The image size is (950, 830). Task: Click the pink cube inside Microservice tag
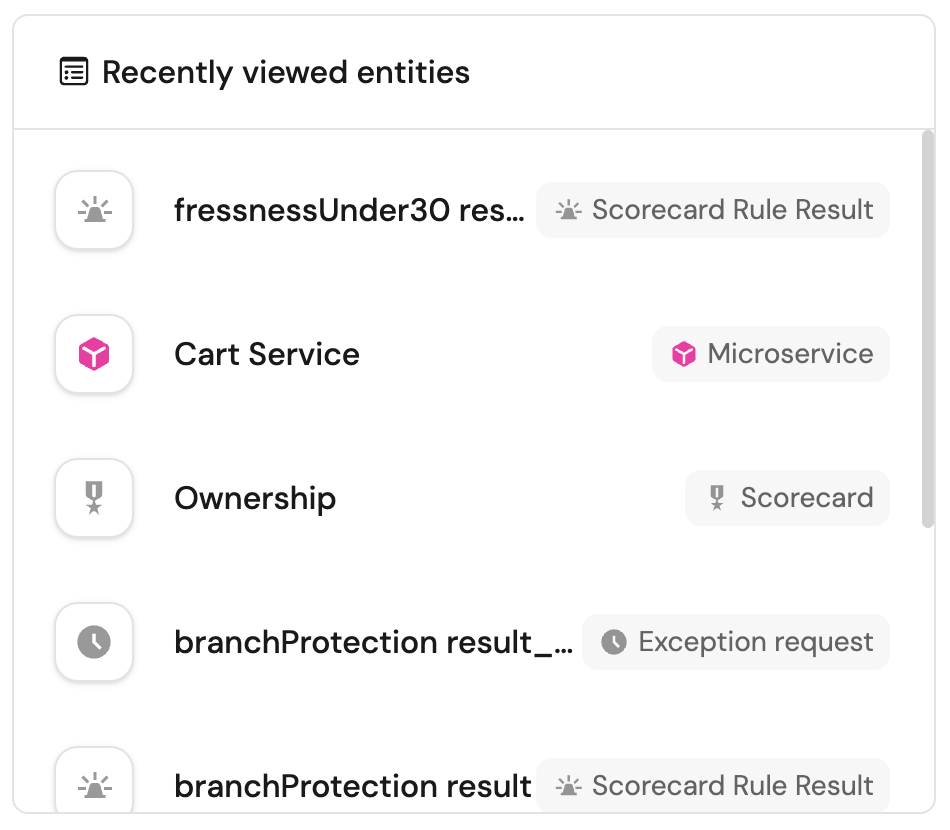click(684, 354)
